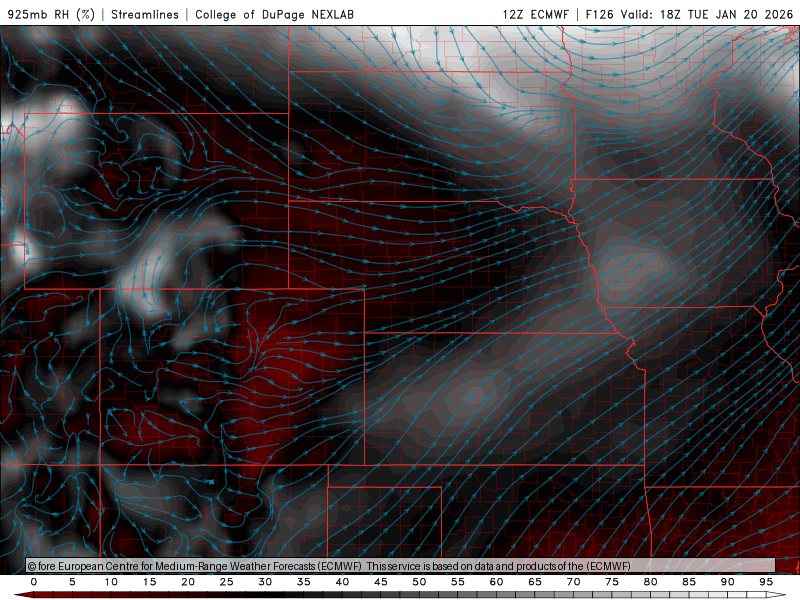800x600 pixels.
Task: Click the ECMWF copyright notice banner
Action: pyautogui.click(x=401, y=566)
